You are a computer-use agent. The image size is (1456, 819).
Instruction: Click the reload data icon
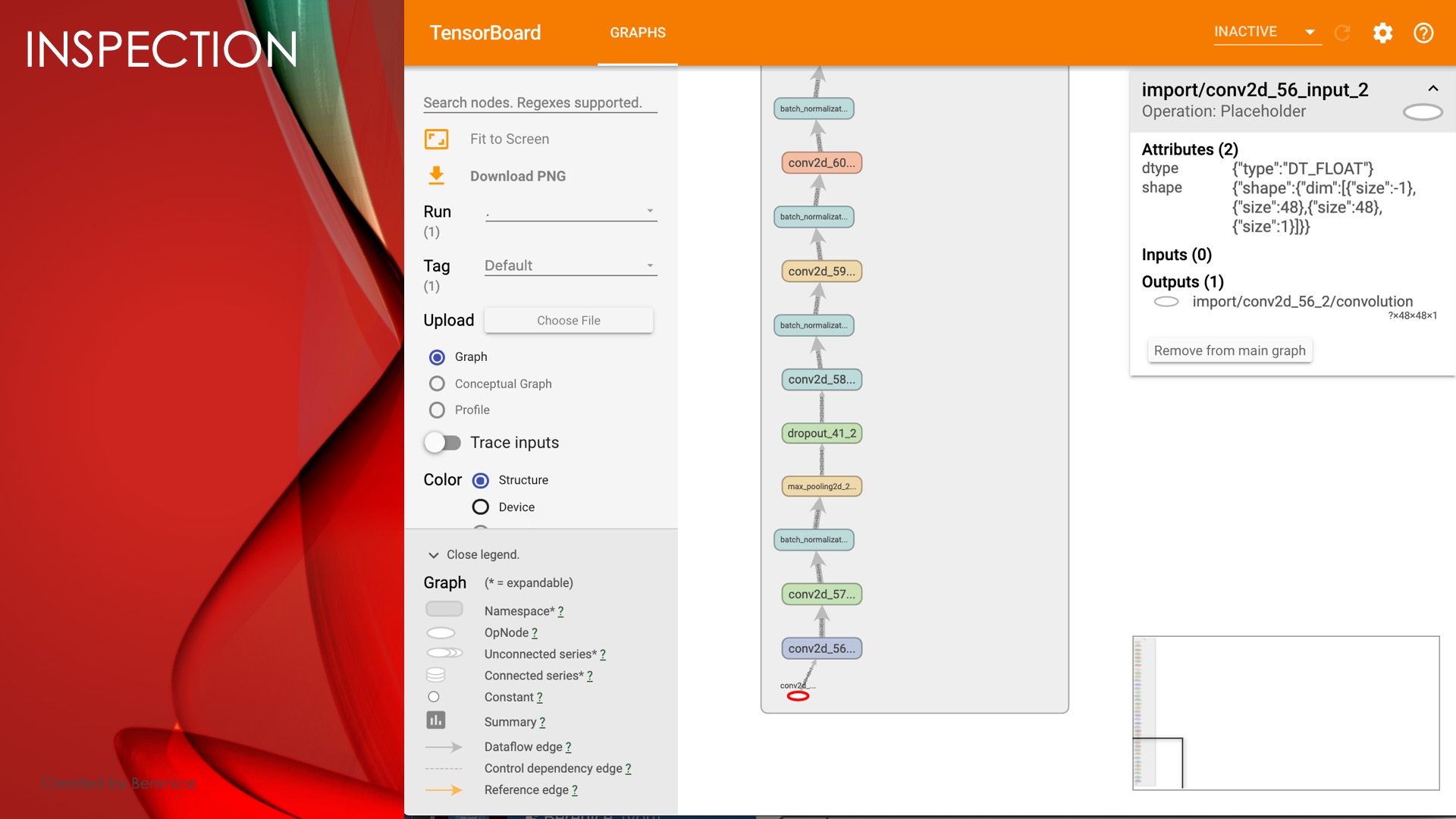click(x=1342, y=33)
